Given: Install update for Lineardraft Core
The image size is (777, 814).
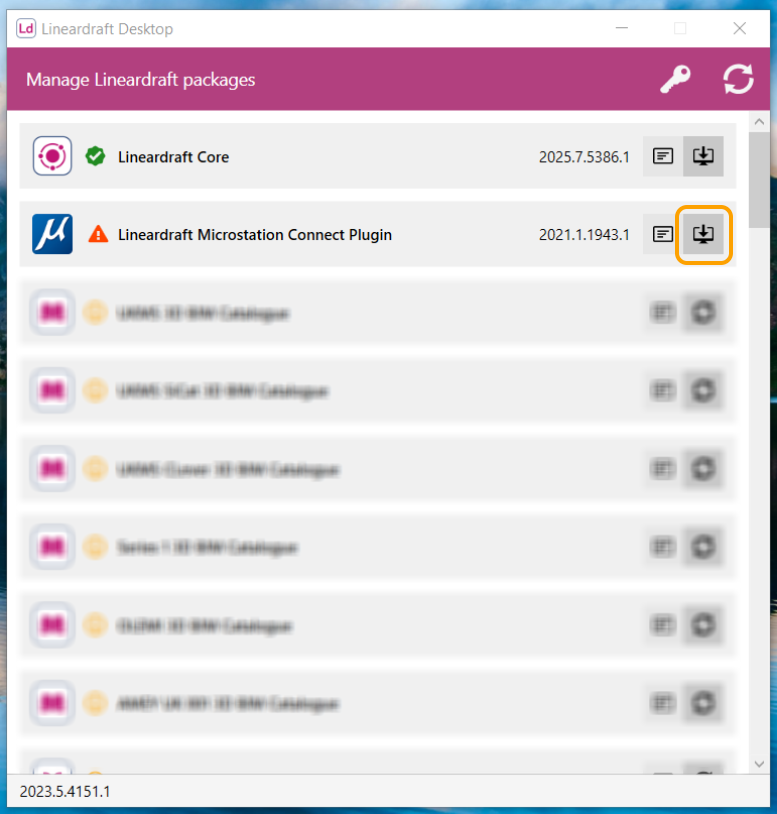Looking at the screenshot, I should click(x=703, y=156).
